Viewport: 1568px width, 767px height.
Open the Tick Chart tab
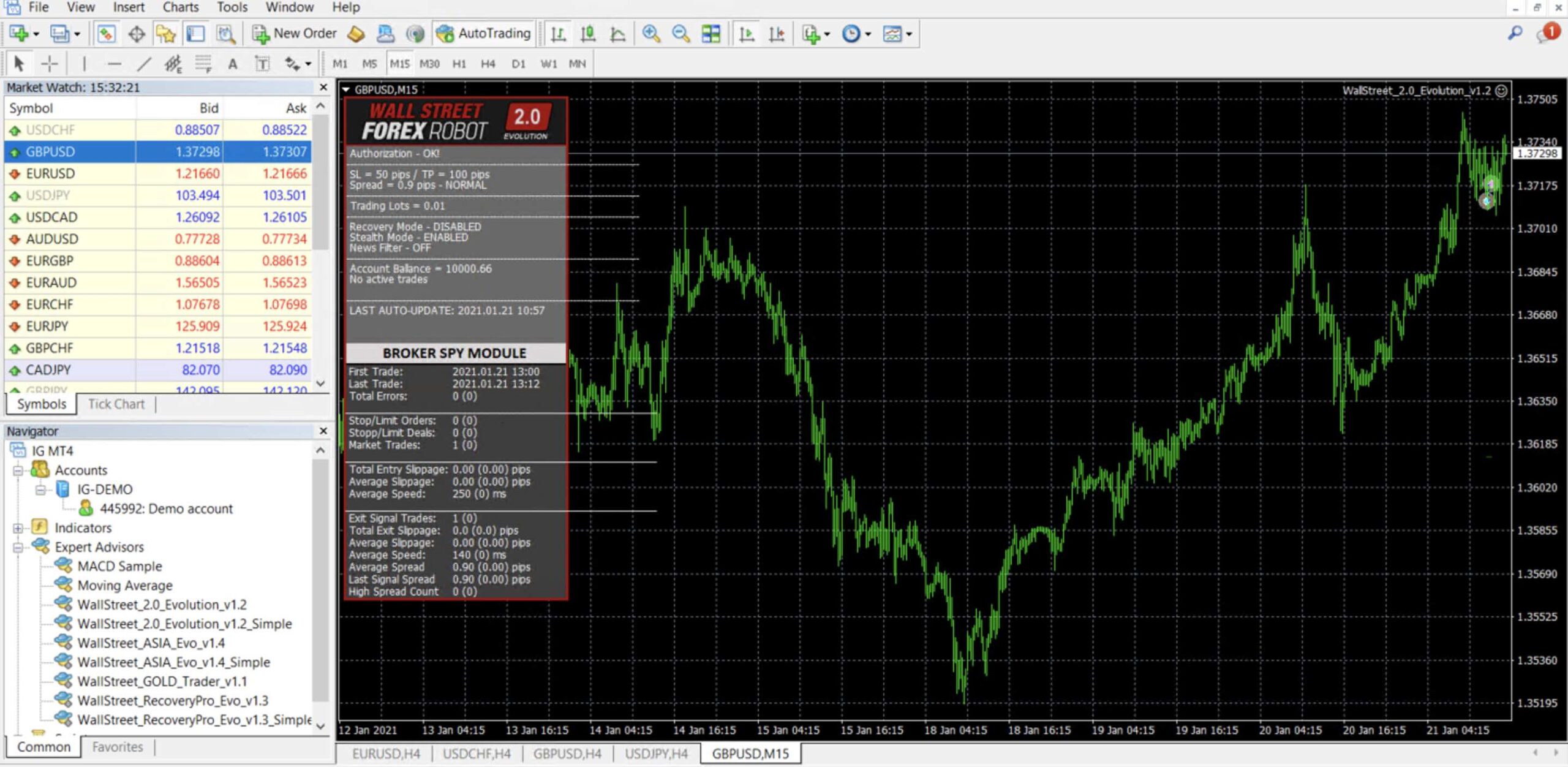(x=116, y=404)
